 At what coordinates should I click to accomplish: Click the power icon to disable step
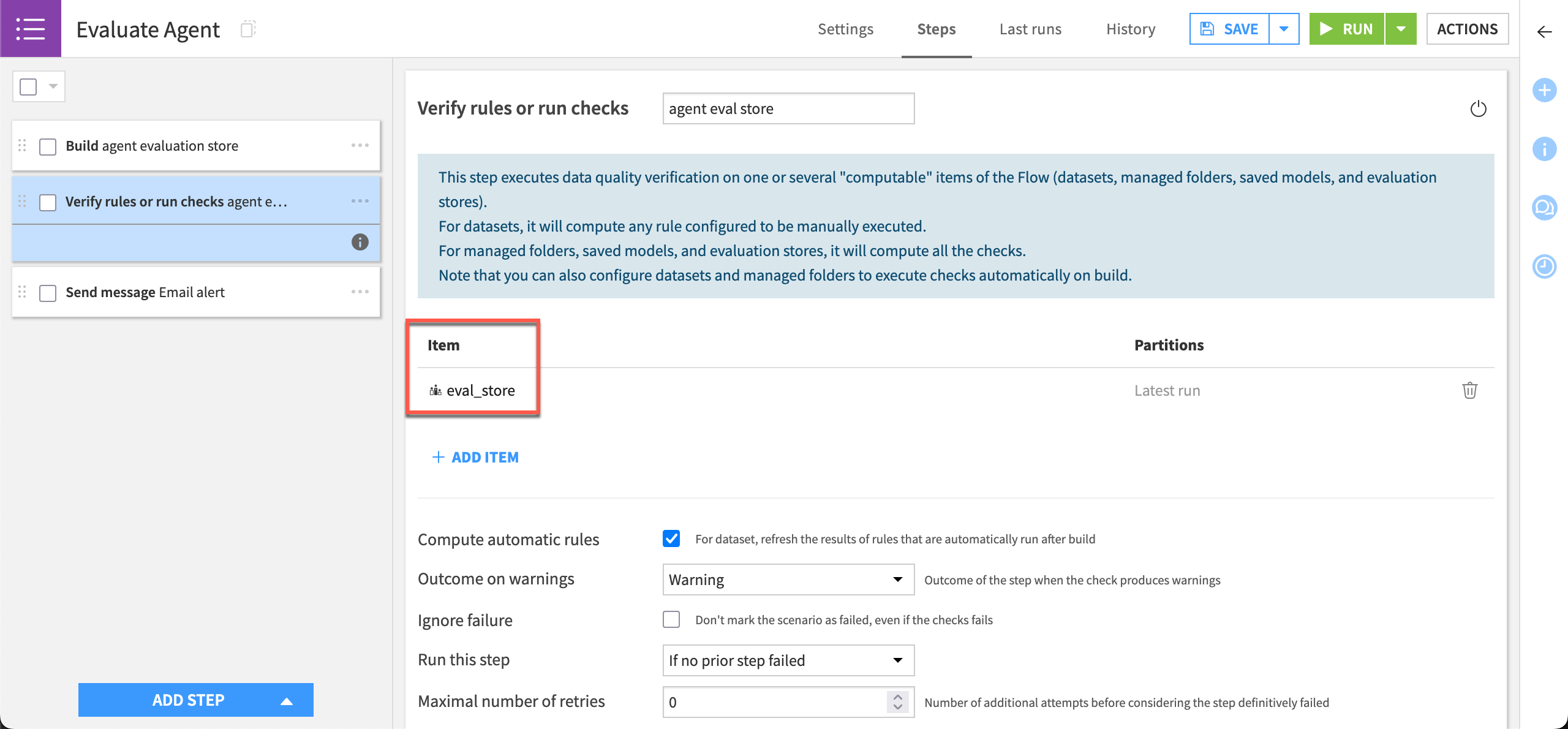tap(1478, 109)
